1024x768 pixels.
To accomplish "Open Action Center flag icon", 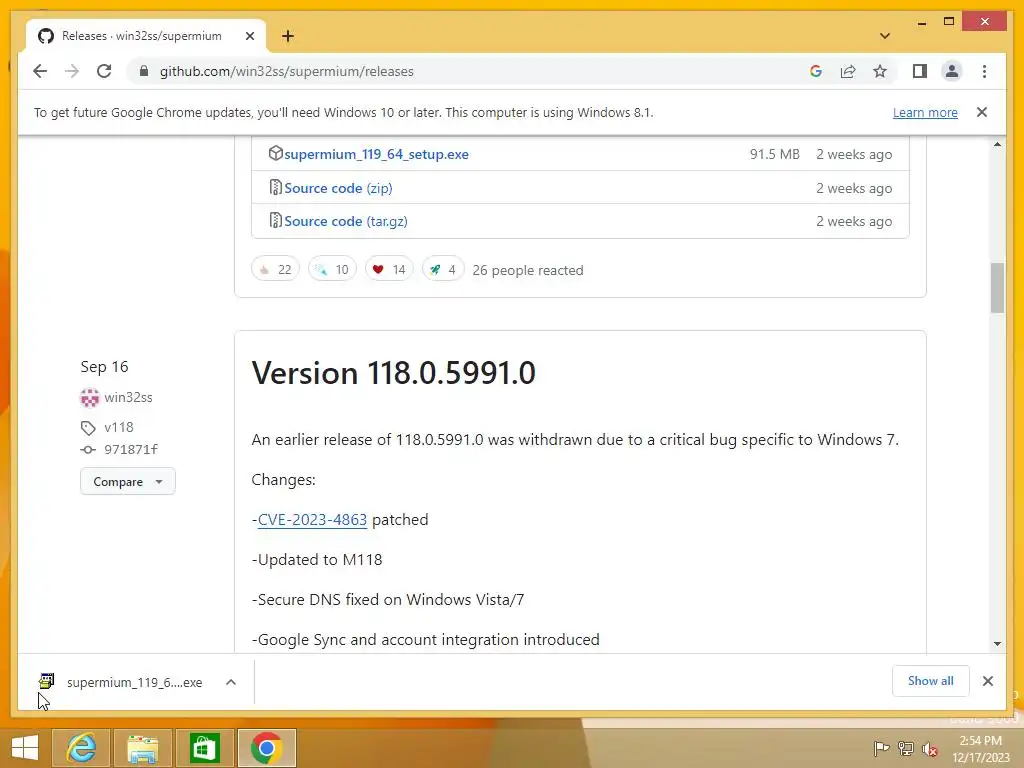I will [x=881, y=748].
